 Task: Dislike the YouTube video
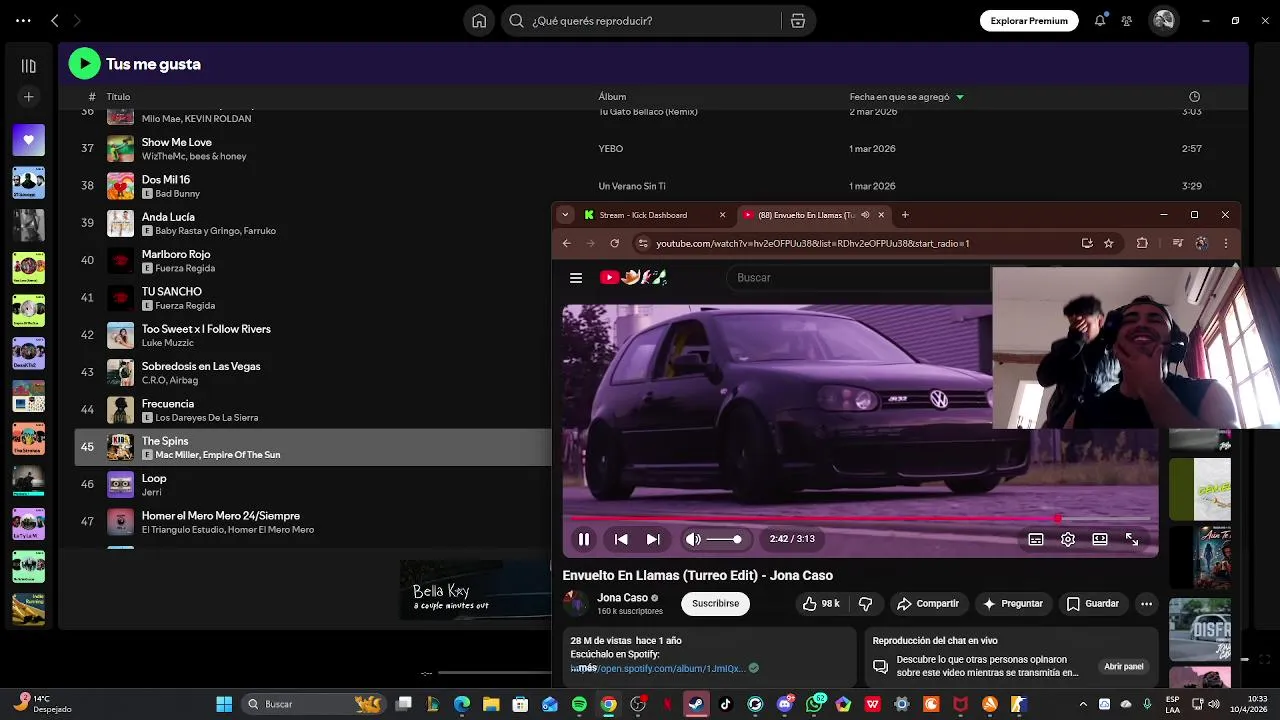866,604
